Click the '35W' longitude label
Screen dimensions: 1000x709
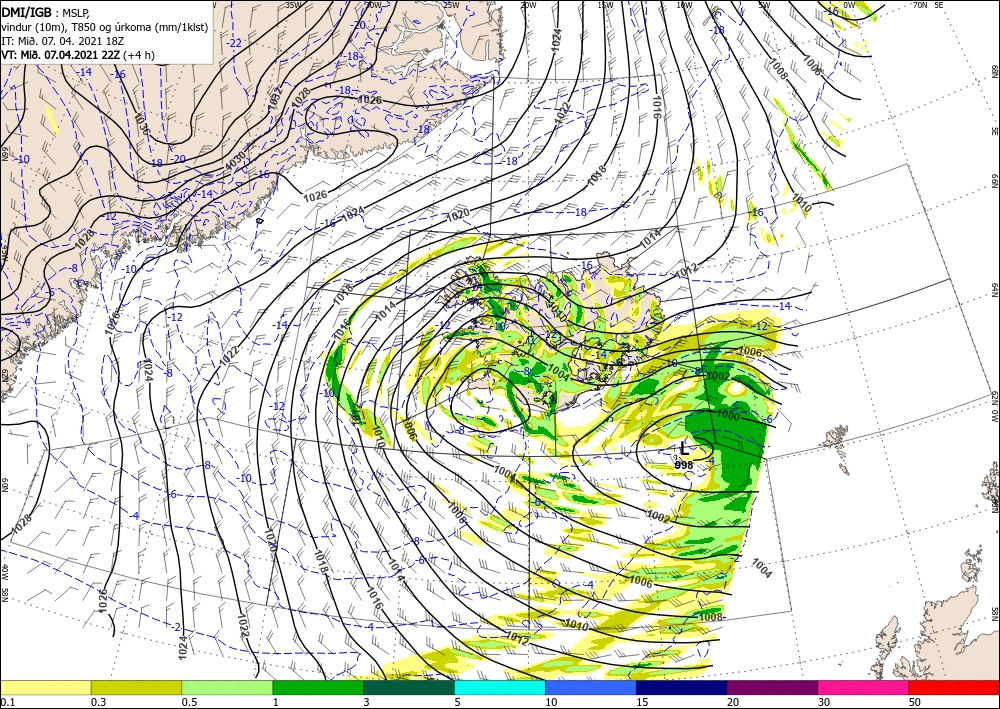293,5
